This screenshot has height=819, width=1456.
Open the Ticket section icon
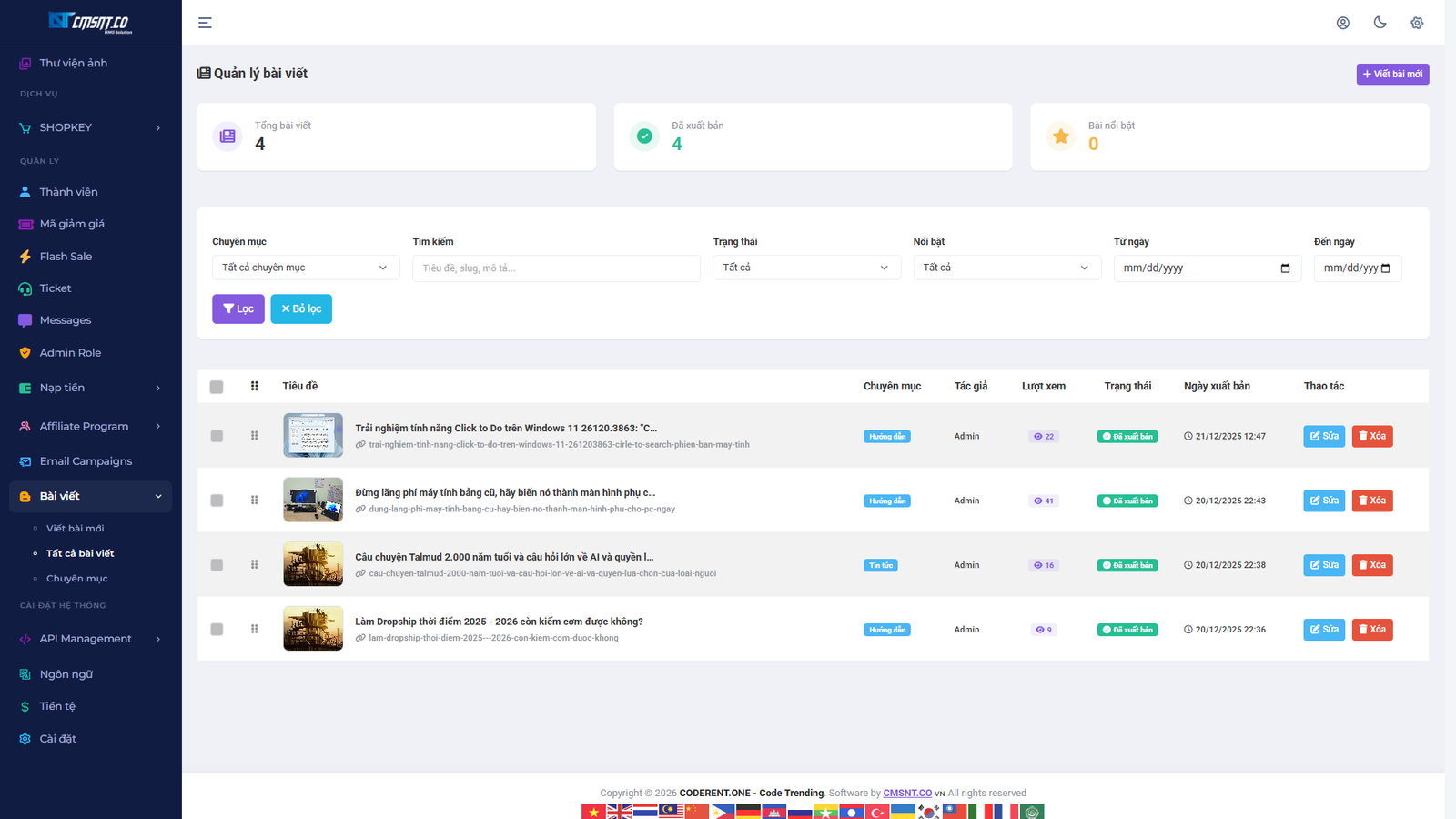coord(25,288)
